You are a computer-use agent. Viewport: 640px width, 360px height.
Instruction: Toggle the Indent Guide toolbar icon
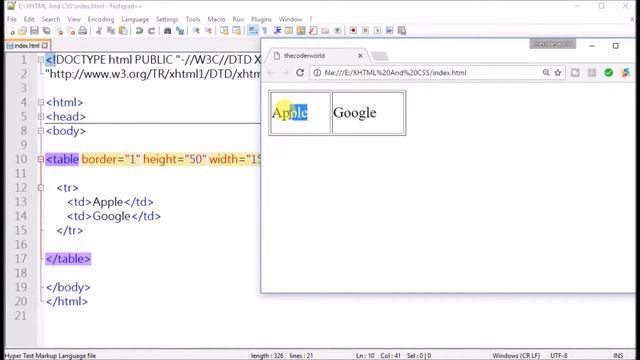point(277,31)
